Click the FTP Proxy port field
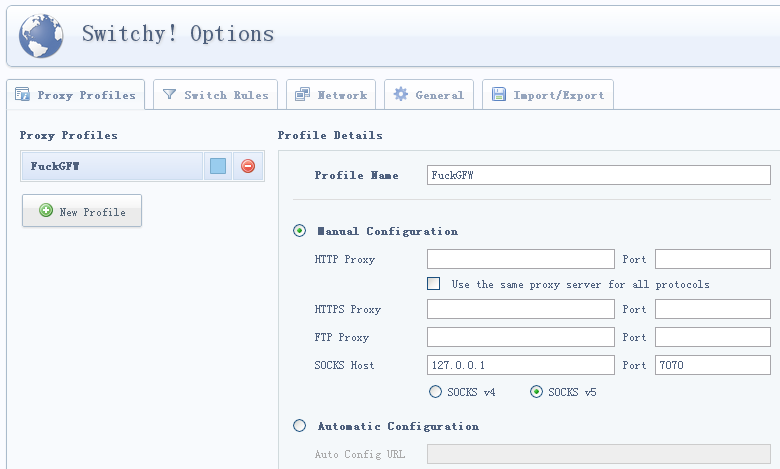780x469 pixels. (x=712, y=337)
